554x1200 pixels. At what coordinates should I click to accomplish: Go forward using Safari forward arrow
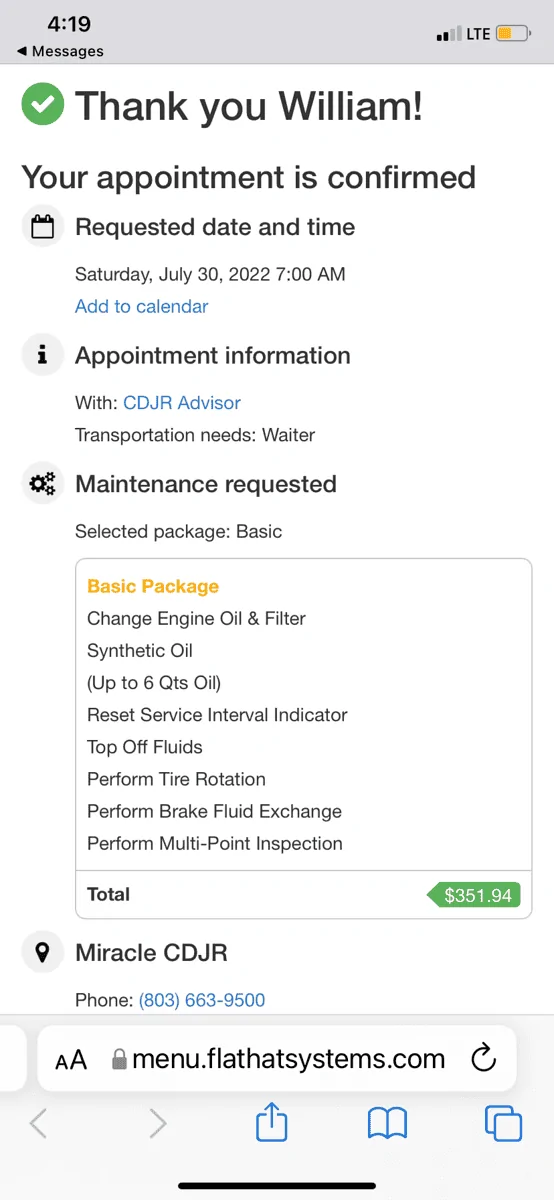(157, 1123)
